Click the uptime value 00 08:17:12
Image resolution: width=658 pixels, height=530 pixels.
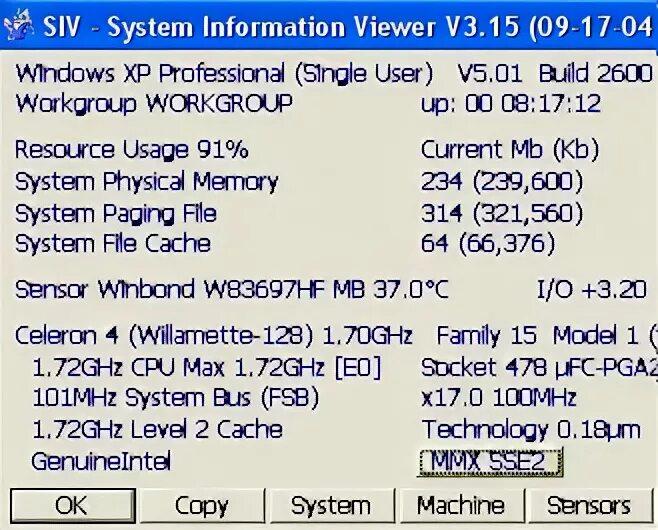533,104
